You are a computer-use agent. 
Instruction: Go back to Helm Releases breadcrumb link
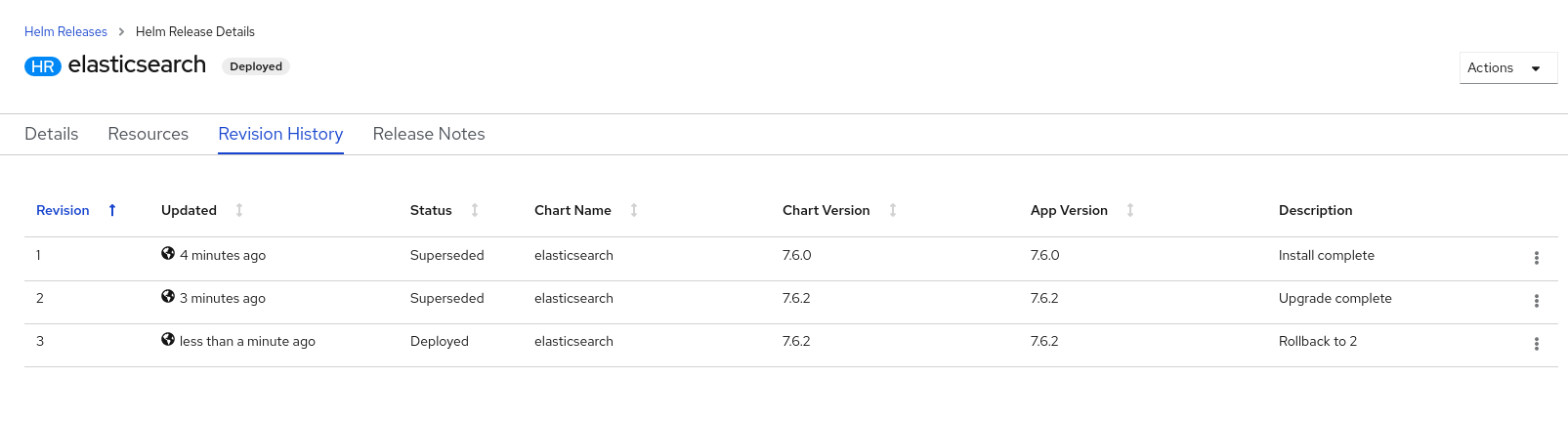pos(65,31)
